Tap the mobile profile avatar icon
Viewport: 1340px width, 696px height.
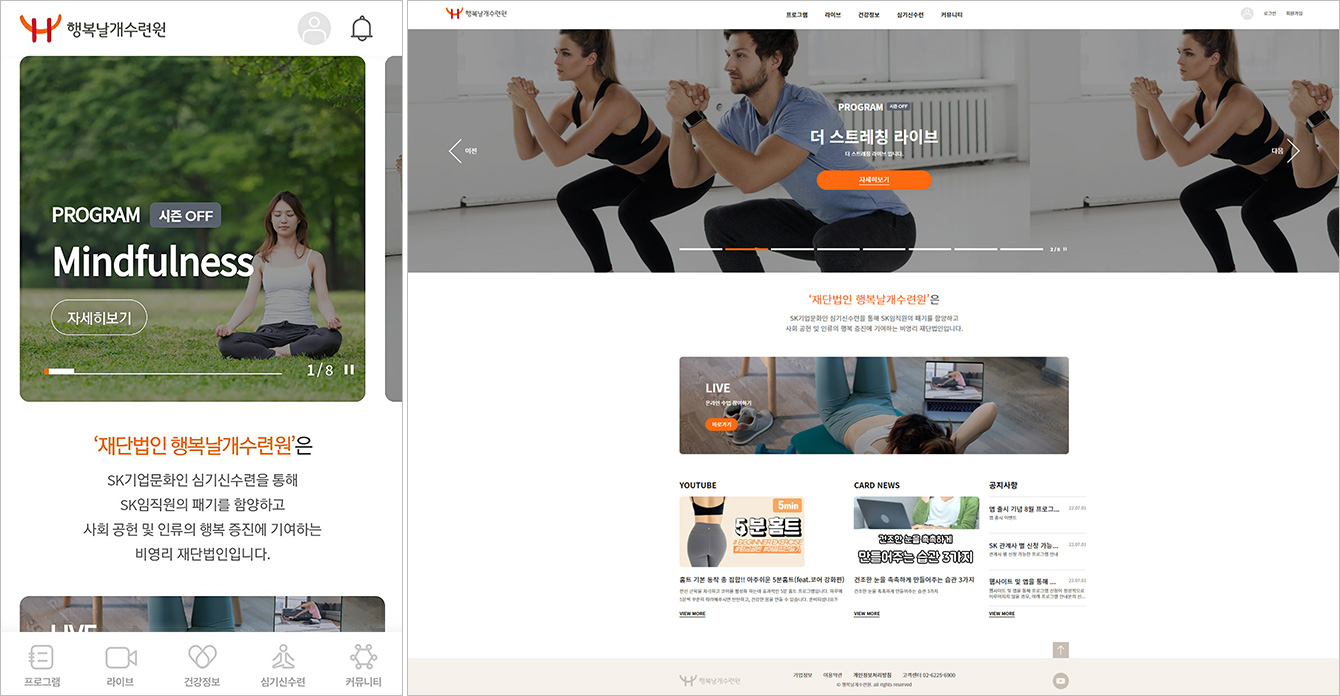coord(314,29)
